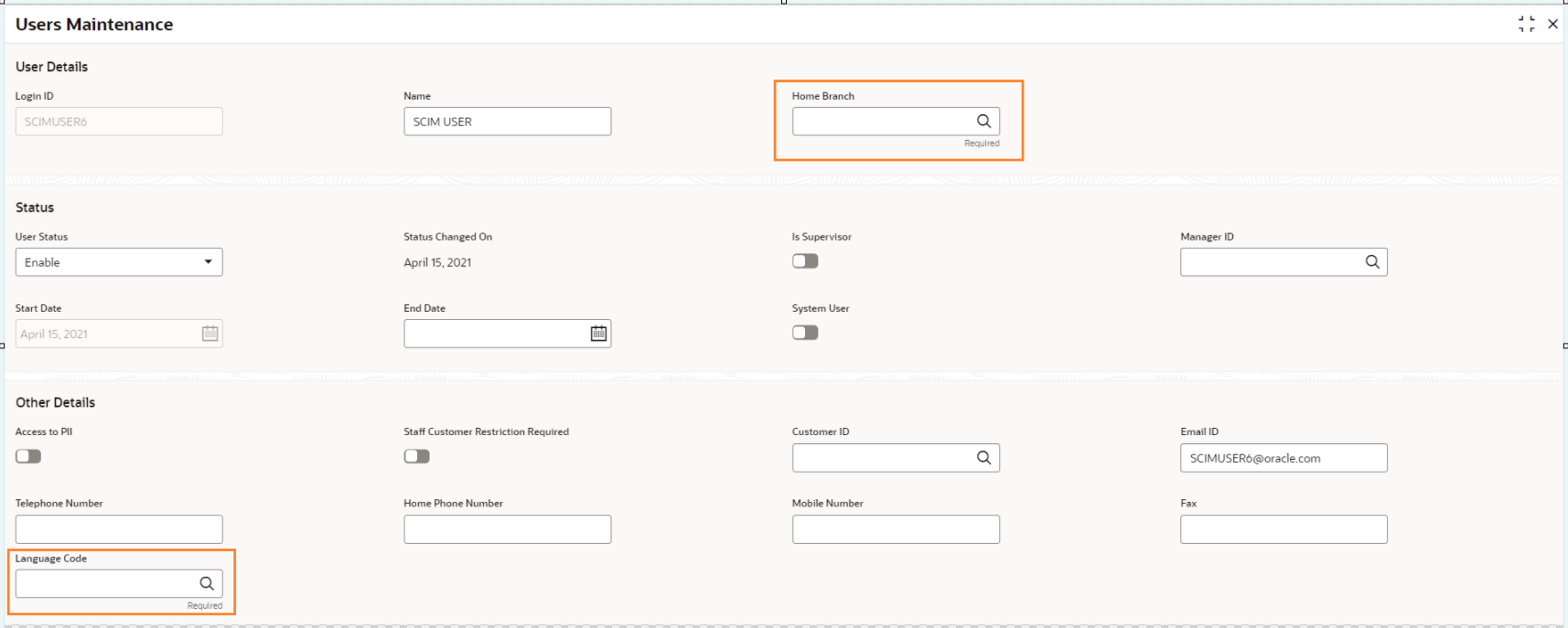
Task: Click the Telephone Number field
Action: (x=119, y=529)
